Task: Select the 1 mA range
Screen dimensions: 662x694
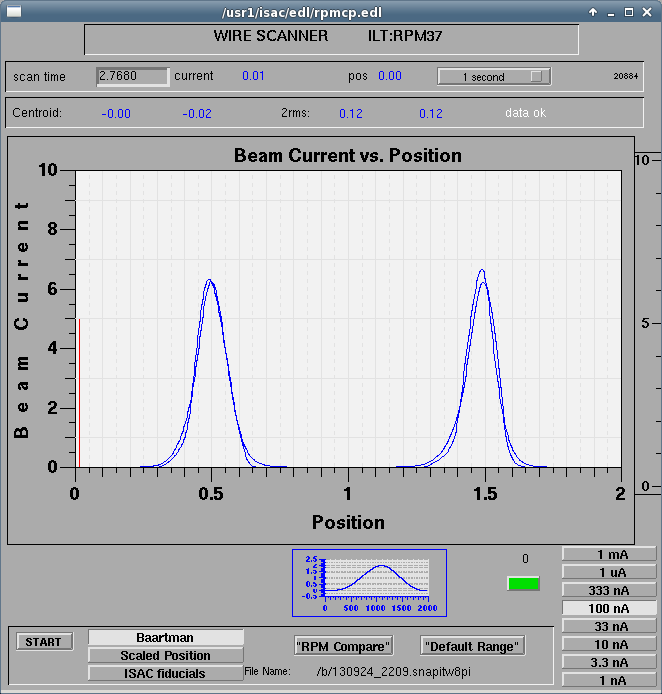Action: click(609, 554)
